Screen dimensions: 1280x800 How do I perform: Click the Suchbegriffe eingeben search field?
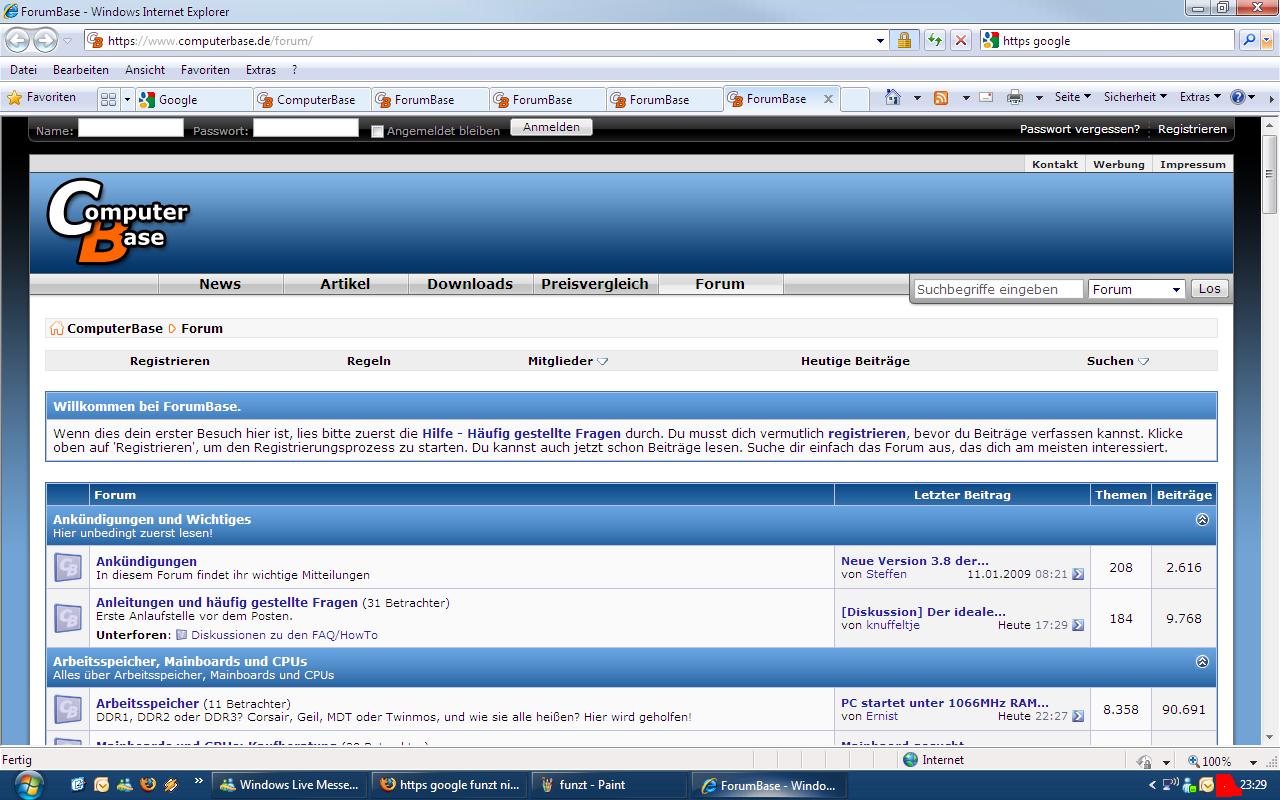[999, 289]
